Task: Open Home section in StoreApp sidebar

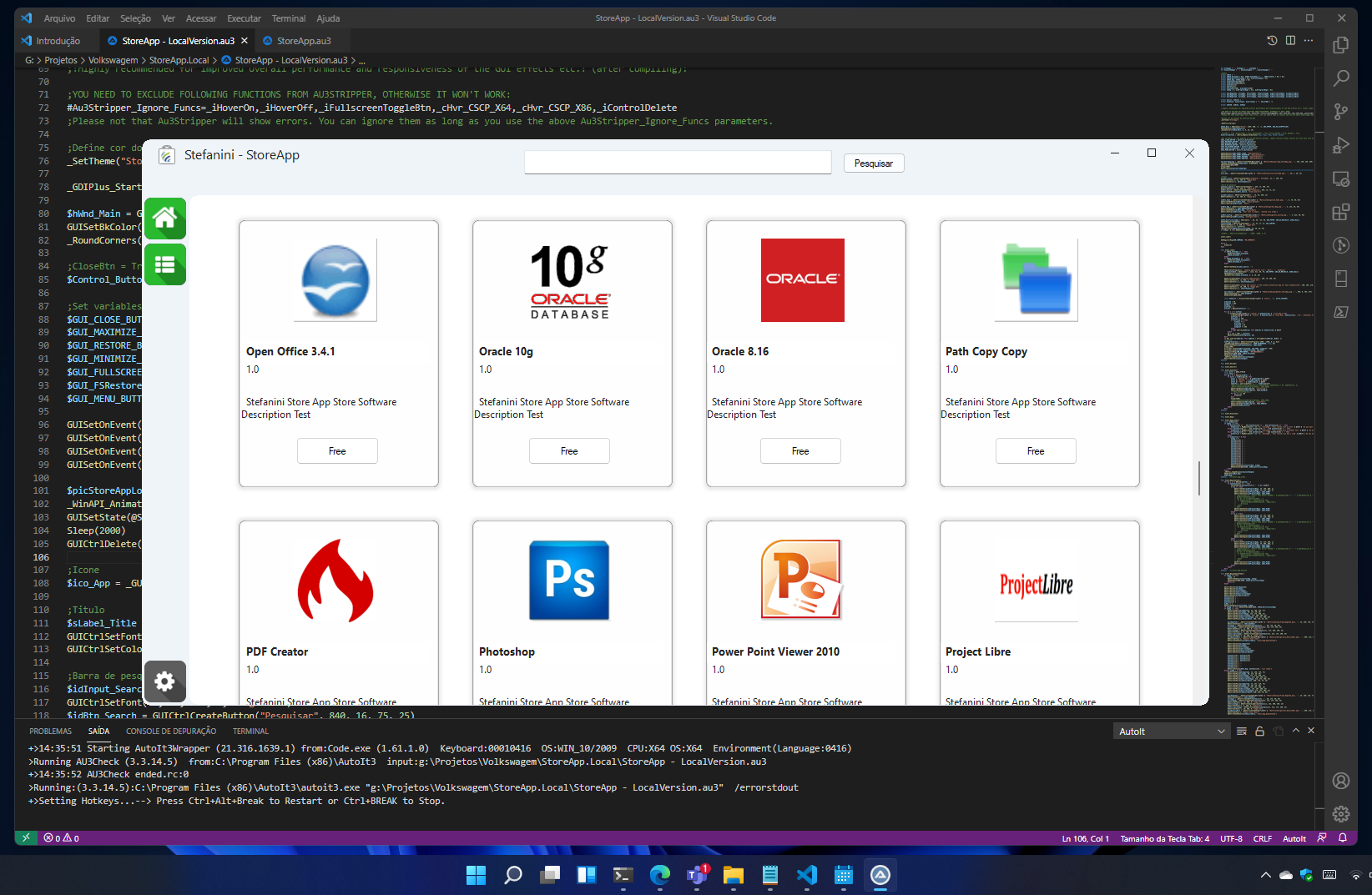Action: (x=165, y=219)
